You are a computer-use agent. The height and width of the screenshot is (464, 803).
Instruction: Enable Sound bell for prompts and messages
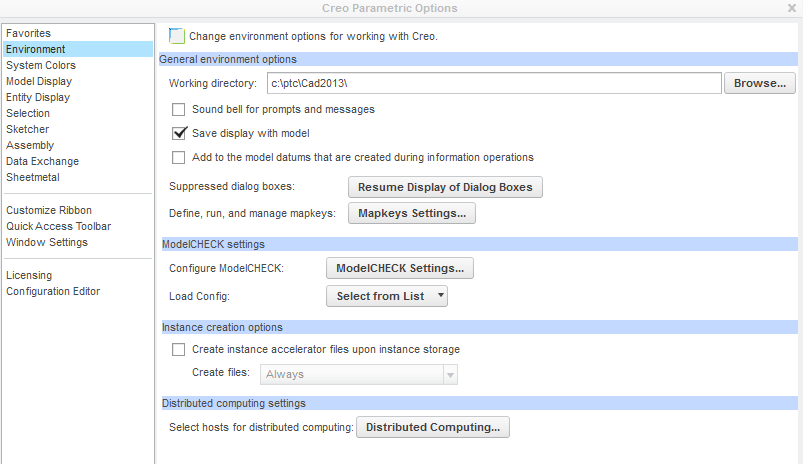(x=178, y=110)
